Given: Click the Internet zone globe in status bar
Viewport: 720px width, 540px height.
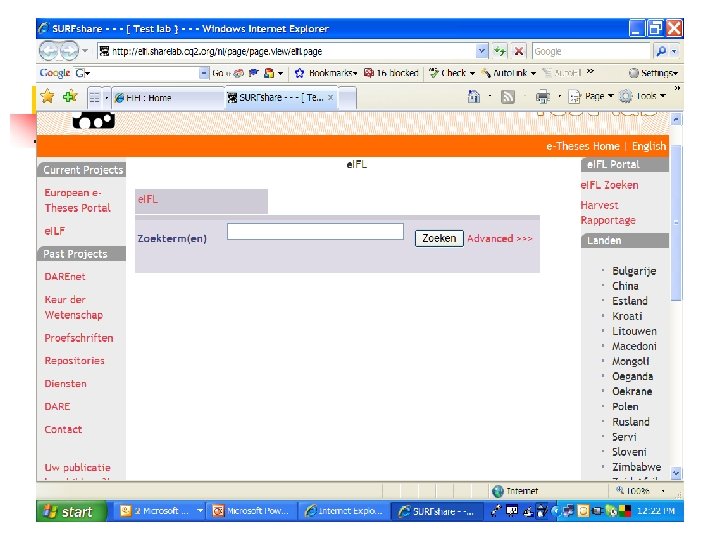Looking at the screenshot, I should [x=498, y=491].
